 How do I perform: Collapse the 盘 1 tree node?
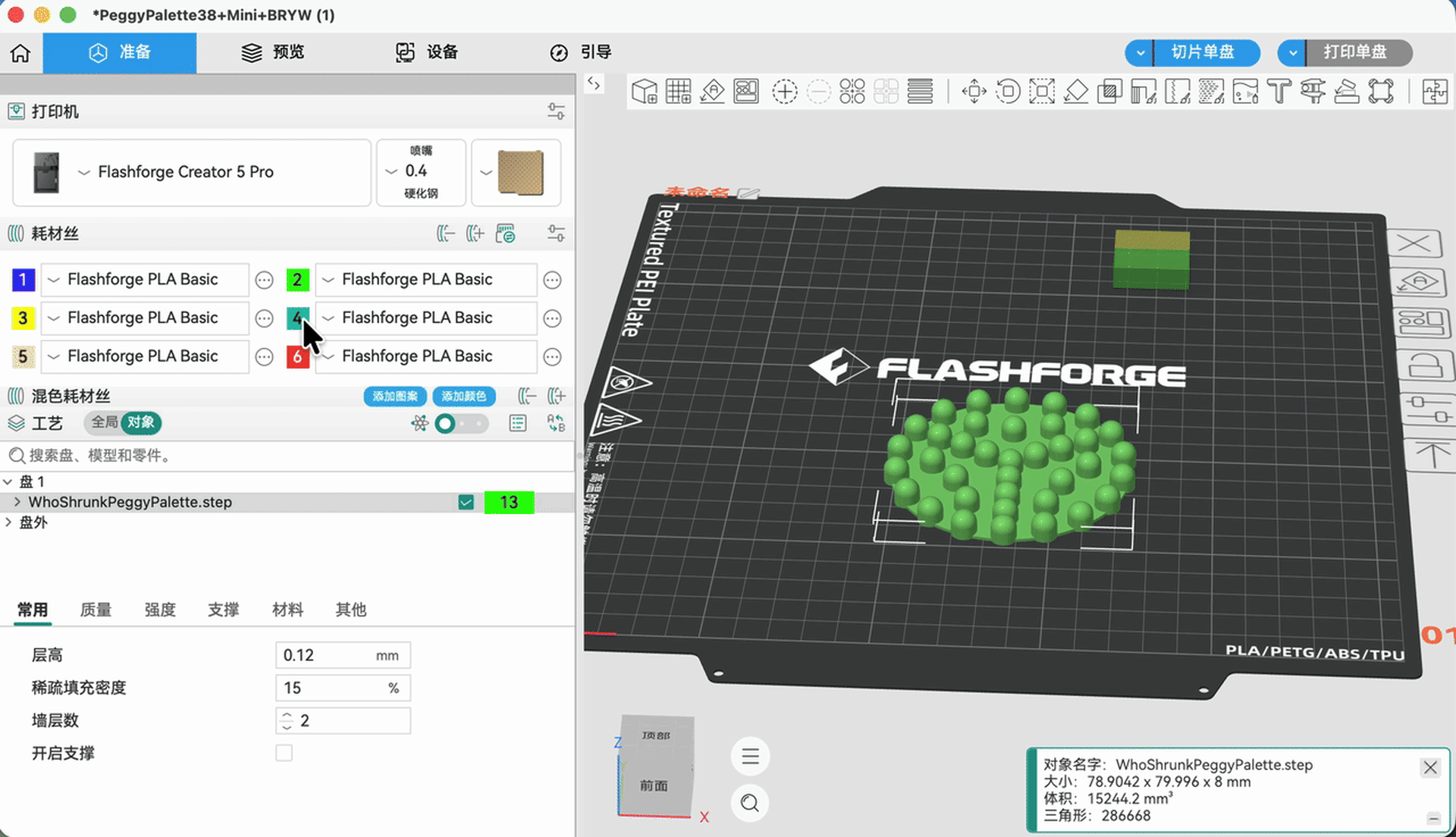pyautogui.click(x=8, y=481)
